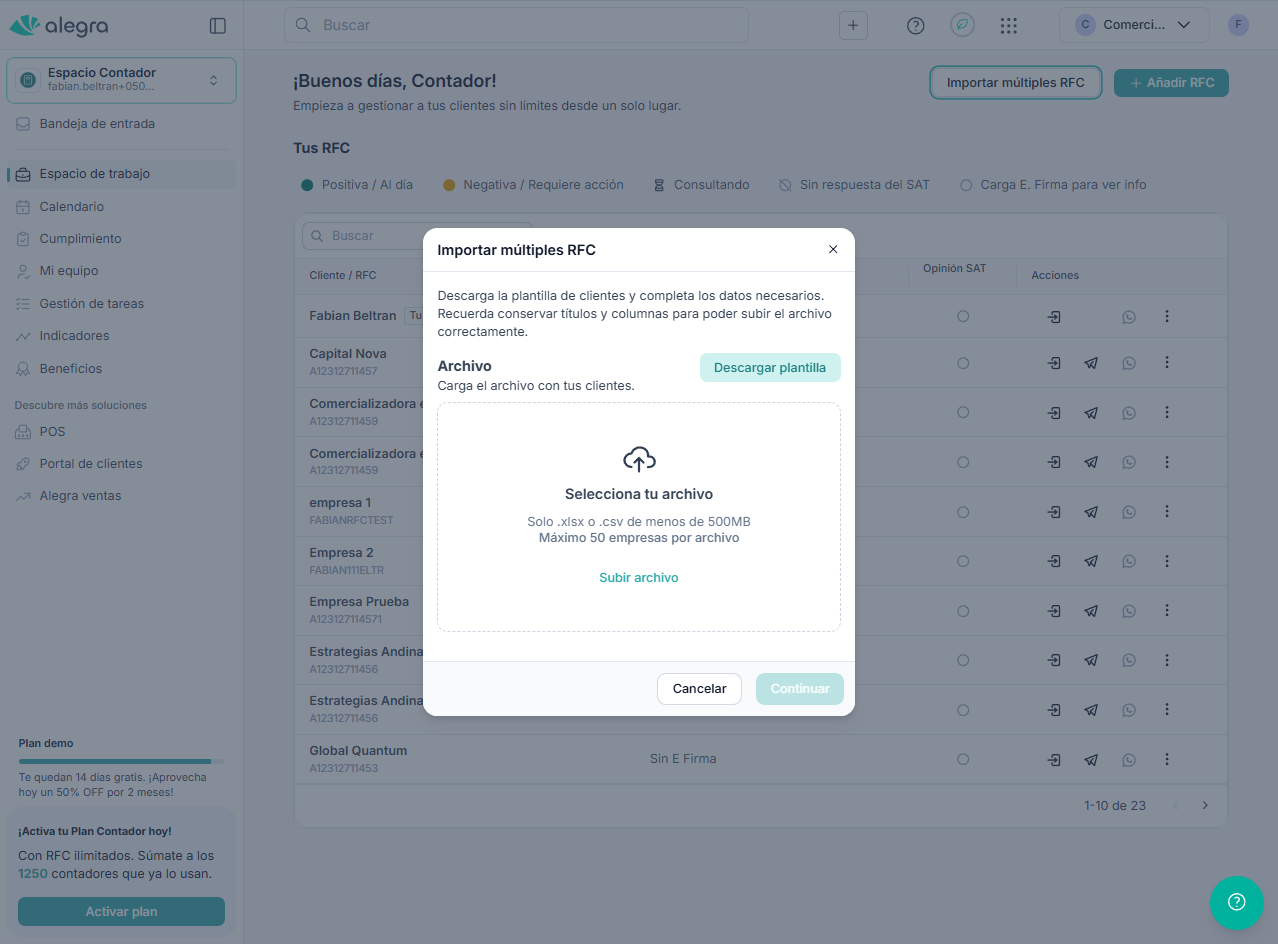
Task: Open the floating help chat button
Action: pyautogui.click(x=1236, y=903)
